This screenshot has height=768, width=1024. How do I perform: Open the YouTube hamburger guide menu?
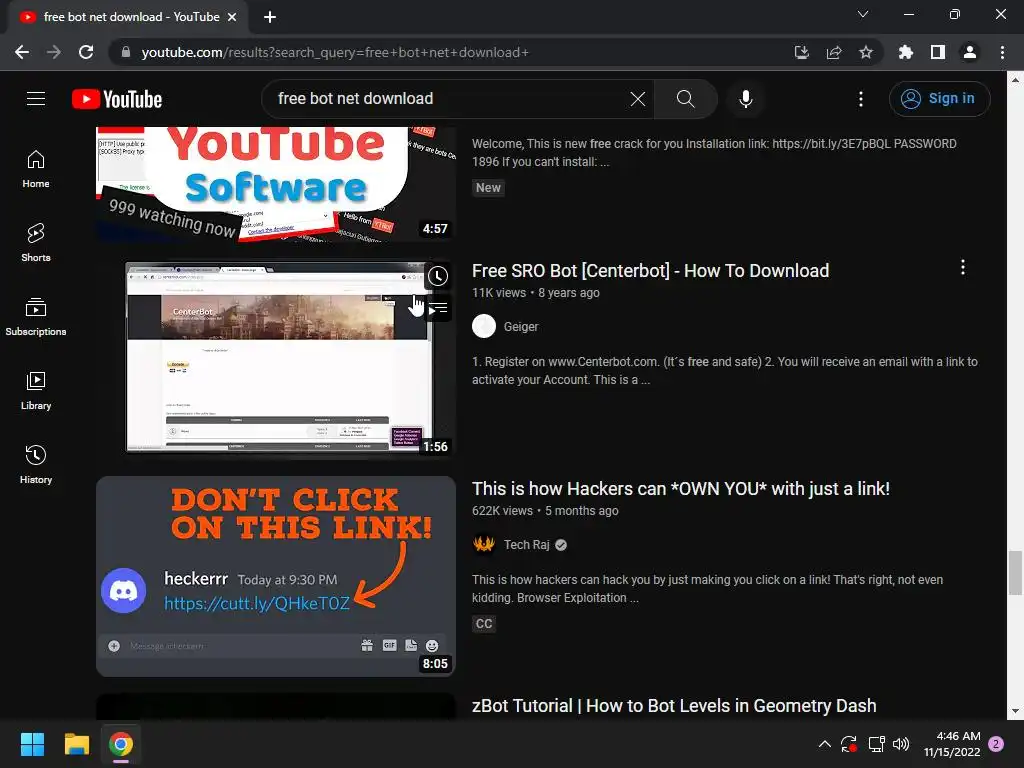tap(36, 99)
